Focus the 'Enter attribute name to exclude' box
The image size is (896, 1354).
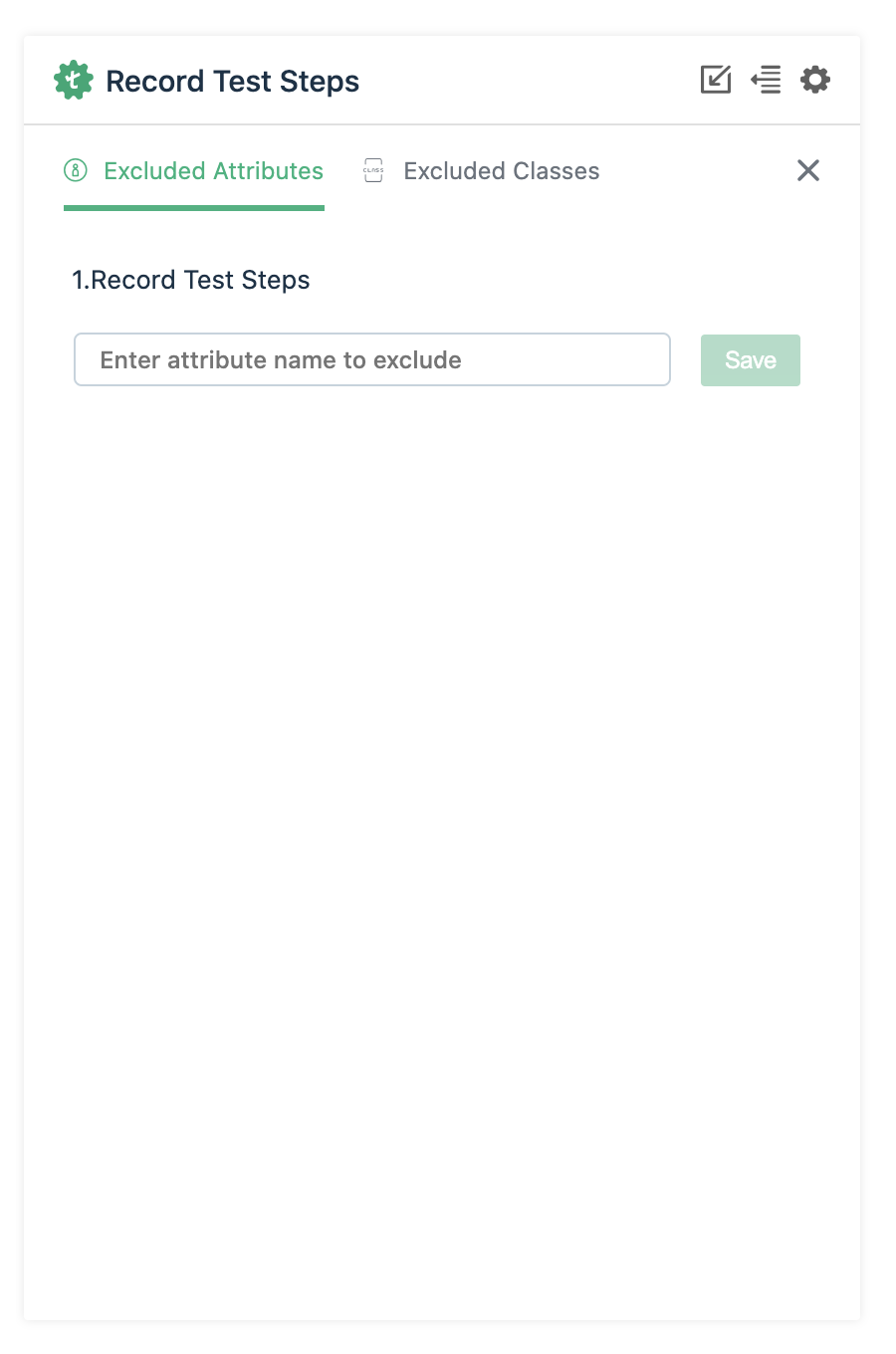[372, 359]
